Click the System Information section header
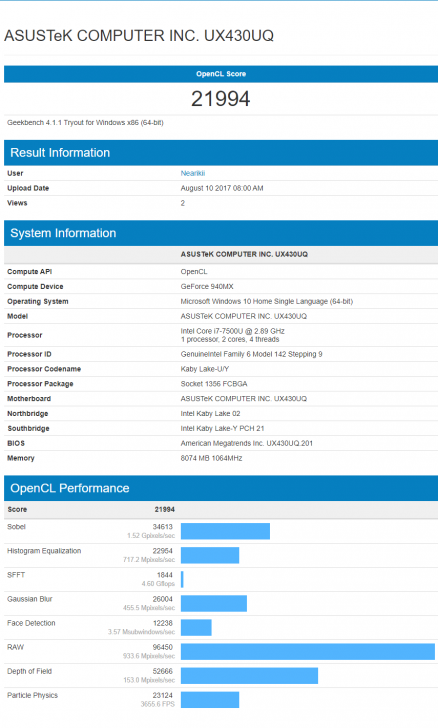This screenshot has width=438, height=728. point(221,233)
